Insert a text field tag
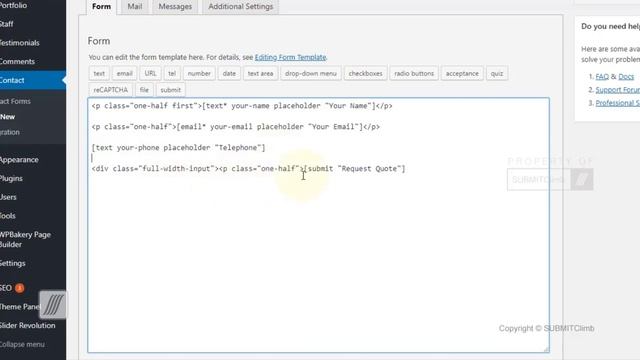 point(99,73)
